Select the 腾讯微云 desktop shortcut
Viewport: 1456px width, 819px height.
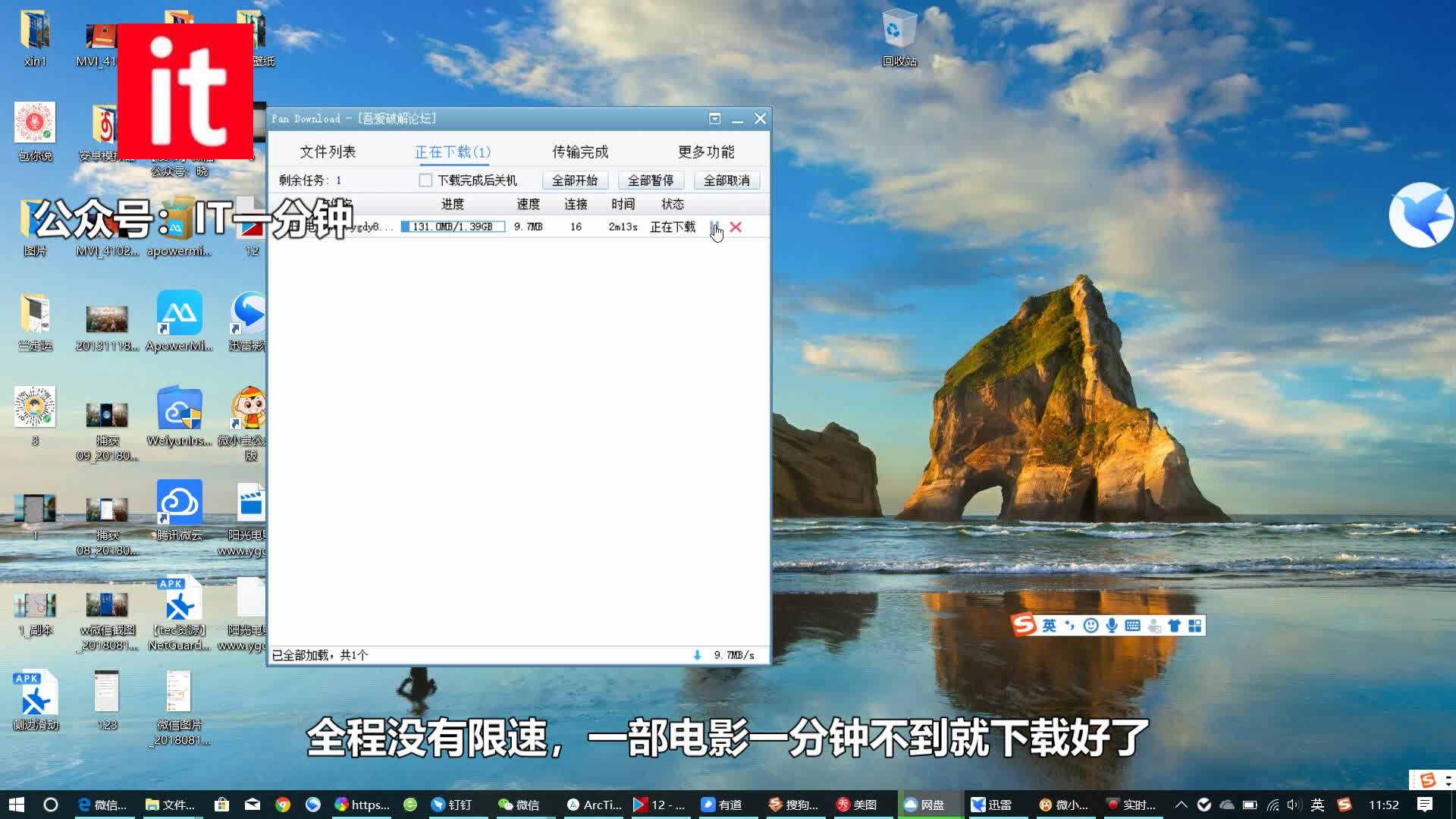click(179, 510)
